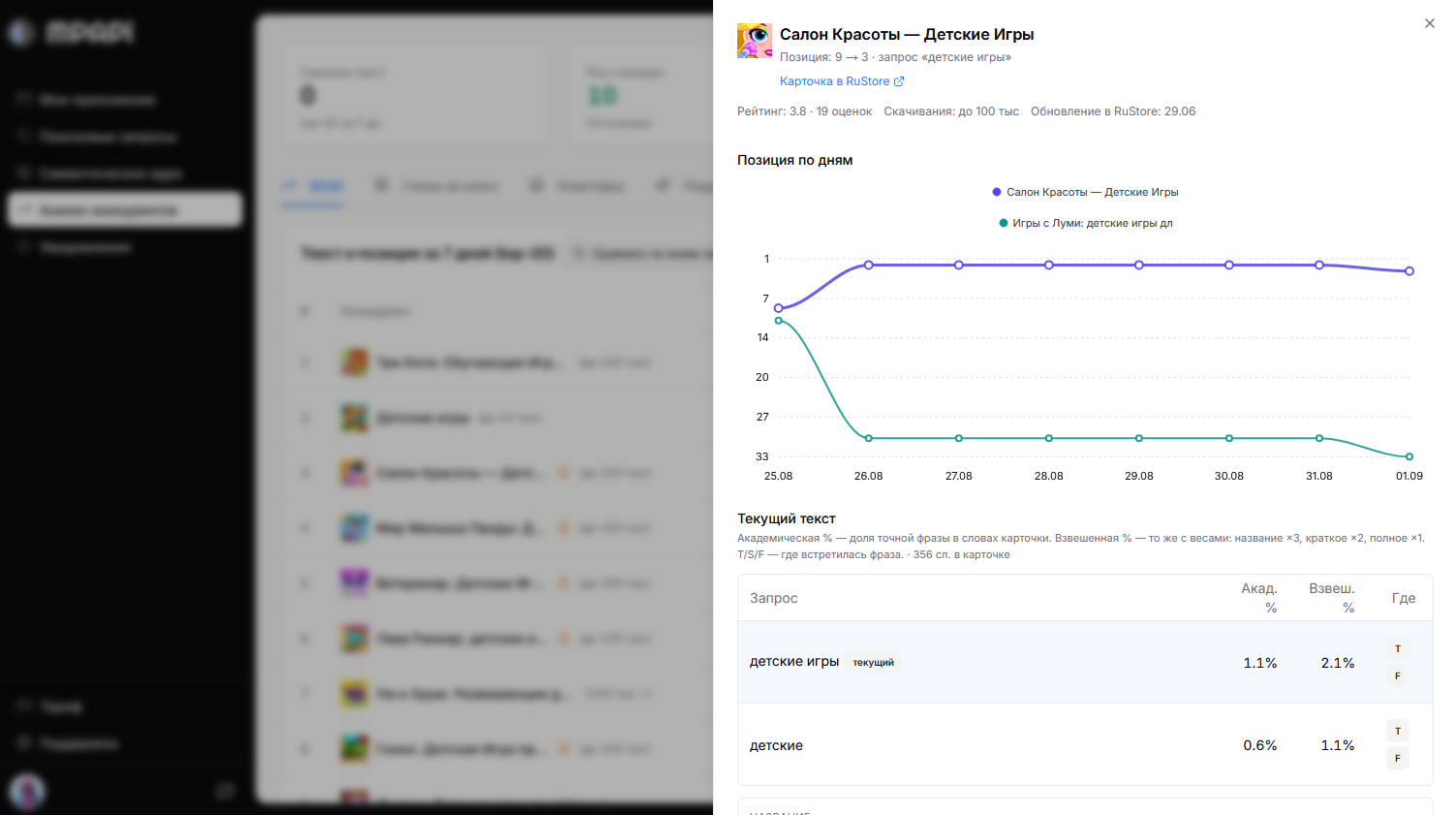Click the T badge in детские row
This screenshot has height=815, width=1456.
tap(1398, 732)
